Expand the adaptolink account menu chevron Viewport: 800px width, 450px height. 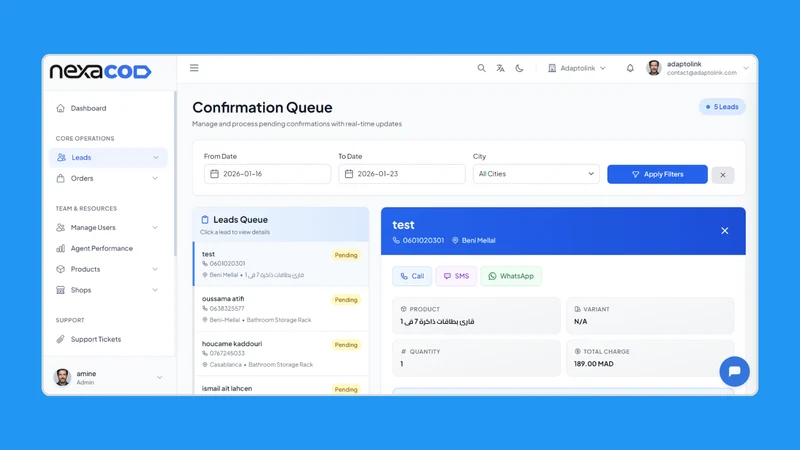746,68
